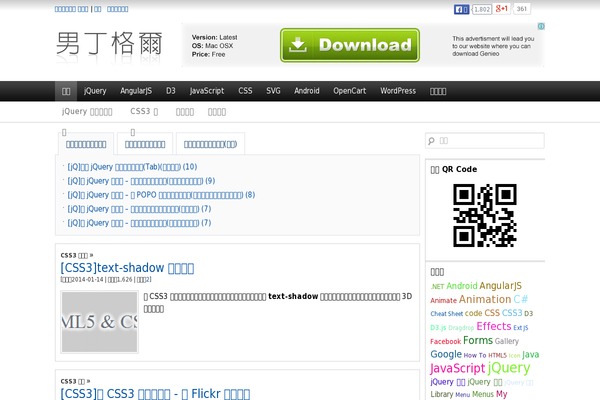This screenshot has height=400, width=600.
Task: Click the Animate tag
Action: coord(443,300)
